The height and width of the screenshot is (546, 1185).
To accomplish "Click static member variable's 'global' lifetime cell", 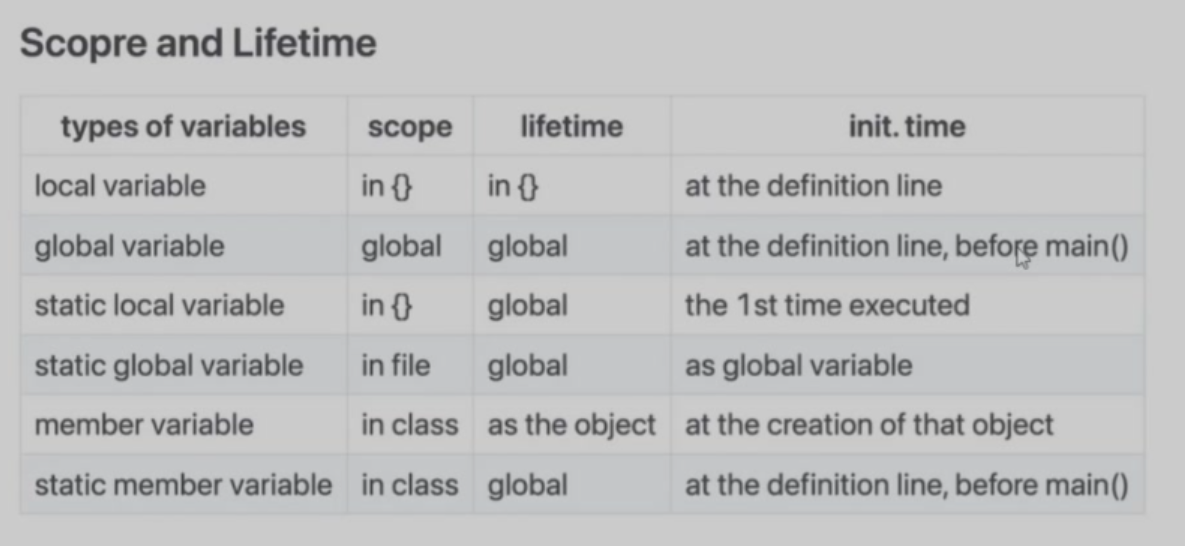I will (528, 484).
